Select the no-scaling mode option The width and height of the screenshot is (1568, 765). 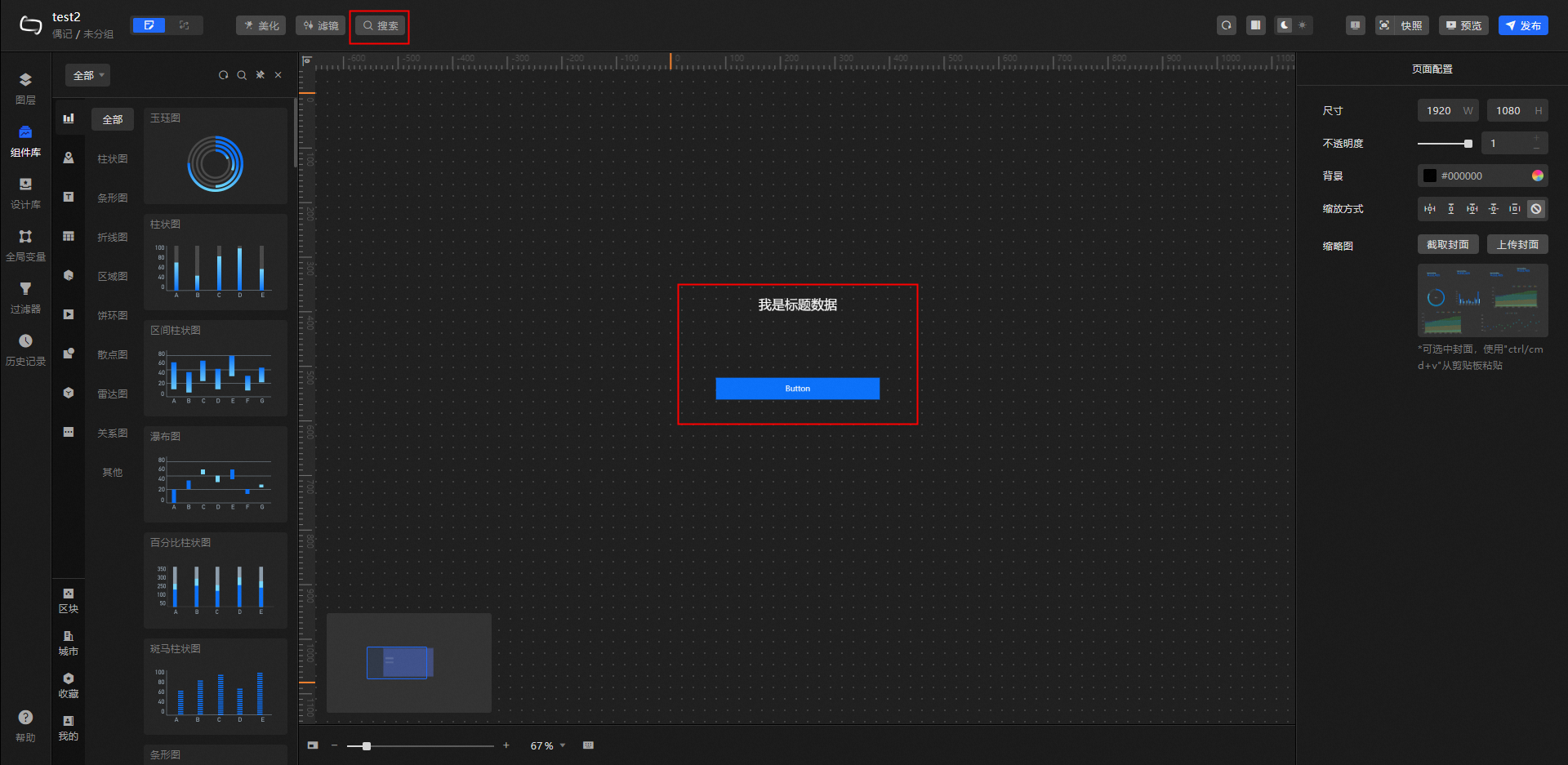pos(1536,209)
